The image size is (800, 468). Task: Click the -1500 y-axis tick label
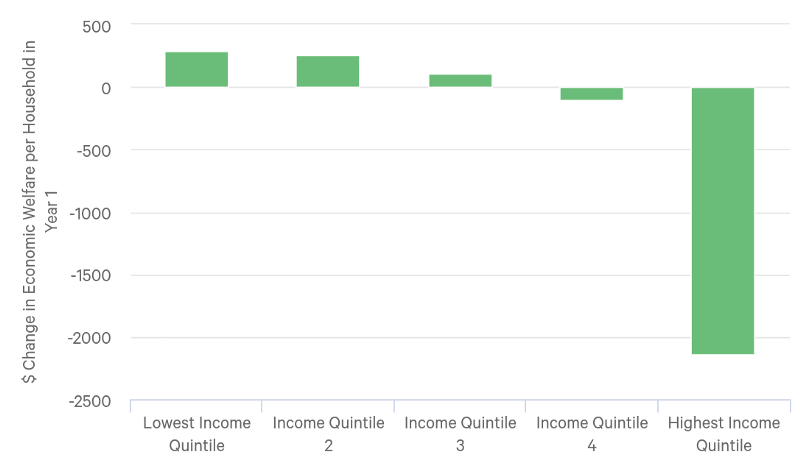[90, 276]
